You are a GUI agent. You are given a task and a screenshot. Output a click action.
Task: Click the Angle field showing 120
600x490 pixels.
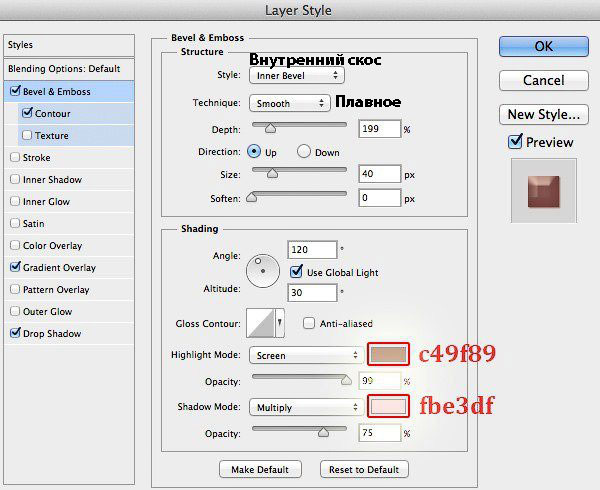[x=312, y=250]
